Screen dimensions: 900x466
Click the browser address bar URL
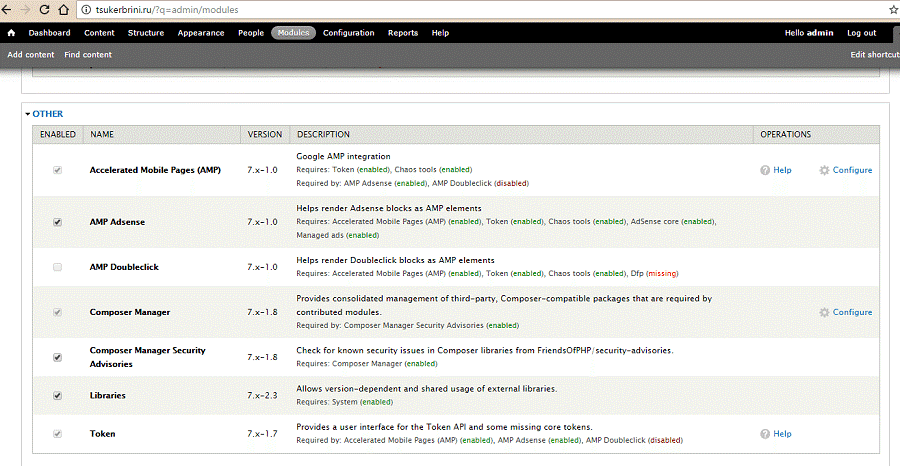click(x=167, y=10)
